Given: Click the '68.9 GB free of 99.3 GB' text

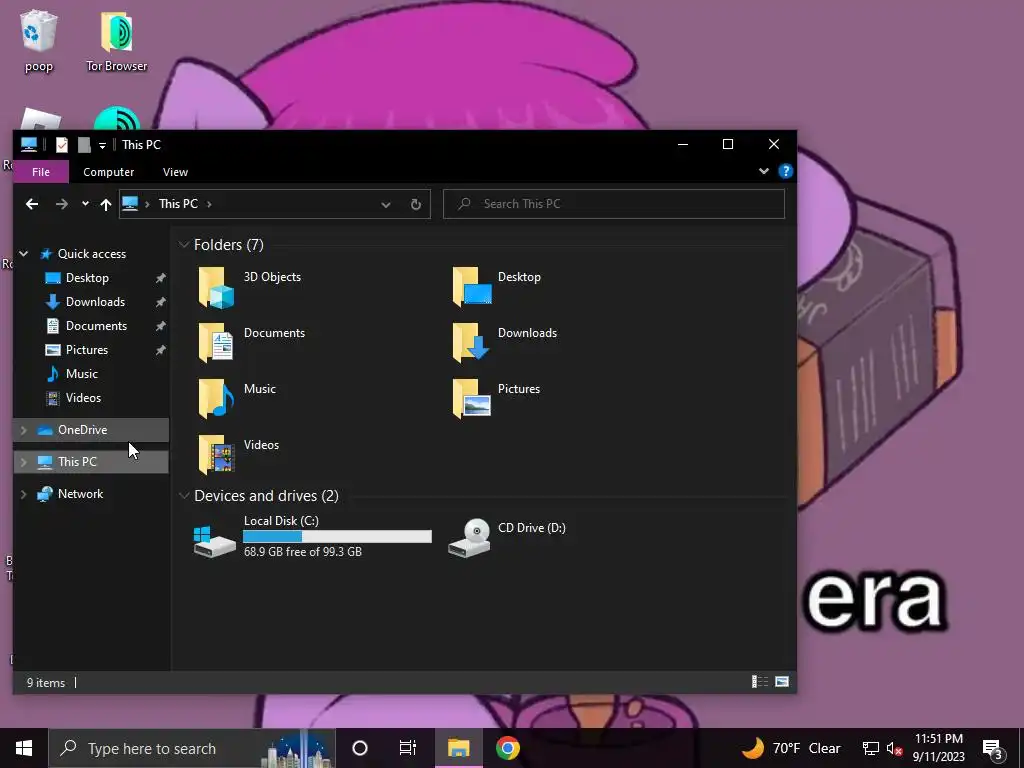Looking at the screenshot, I should pos(303,552).
